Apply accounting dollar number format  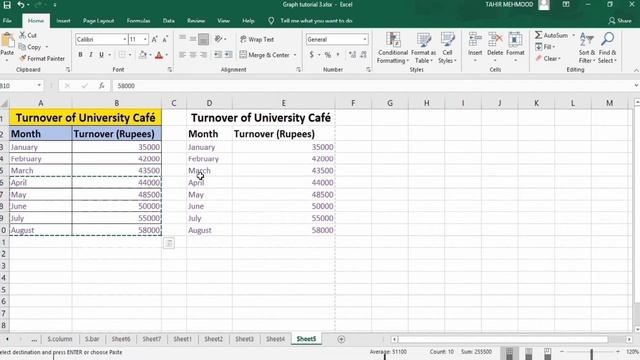312,55
